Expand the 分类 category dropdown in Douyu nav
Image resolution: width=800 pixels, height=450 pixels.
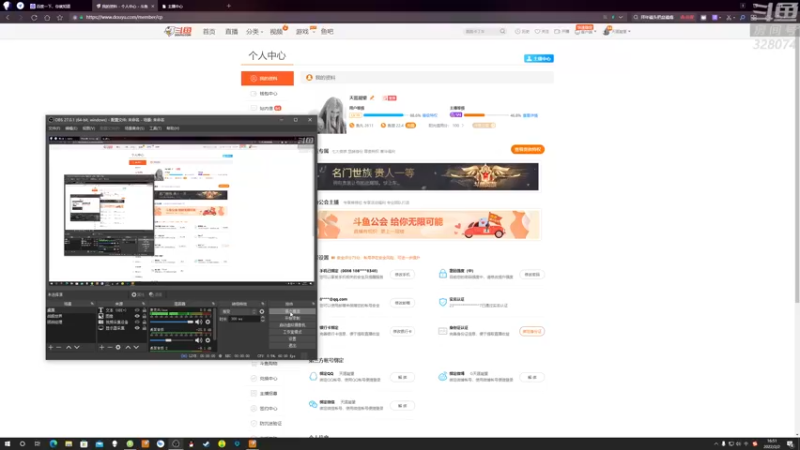[x=254, y=32]
